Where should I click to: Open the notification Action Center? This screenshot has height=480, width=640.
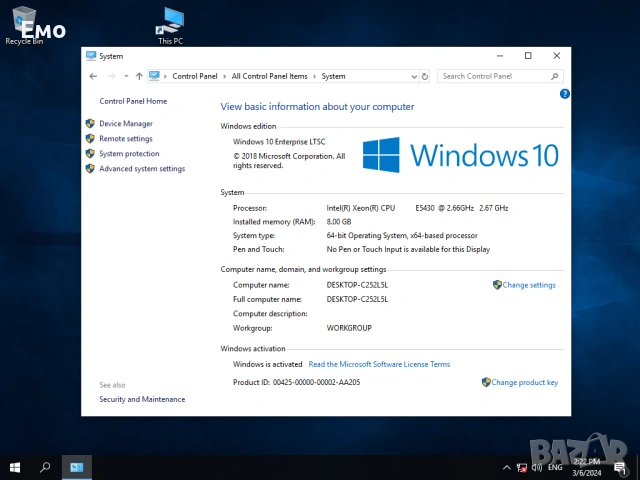[622, 467]
